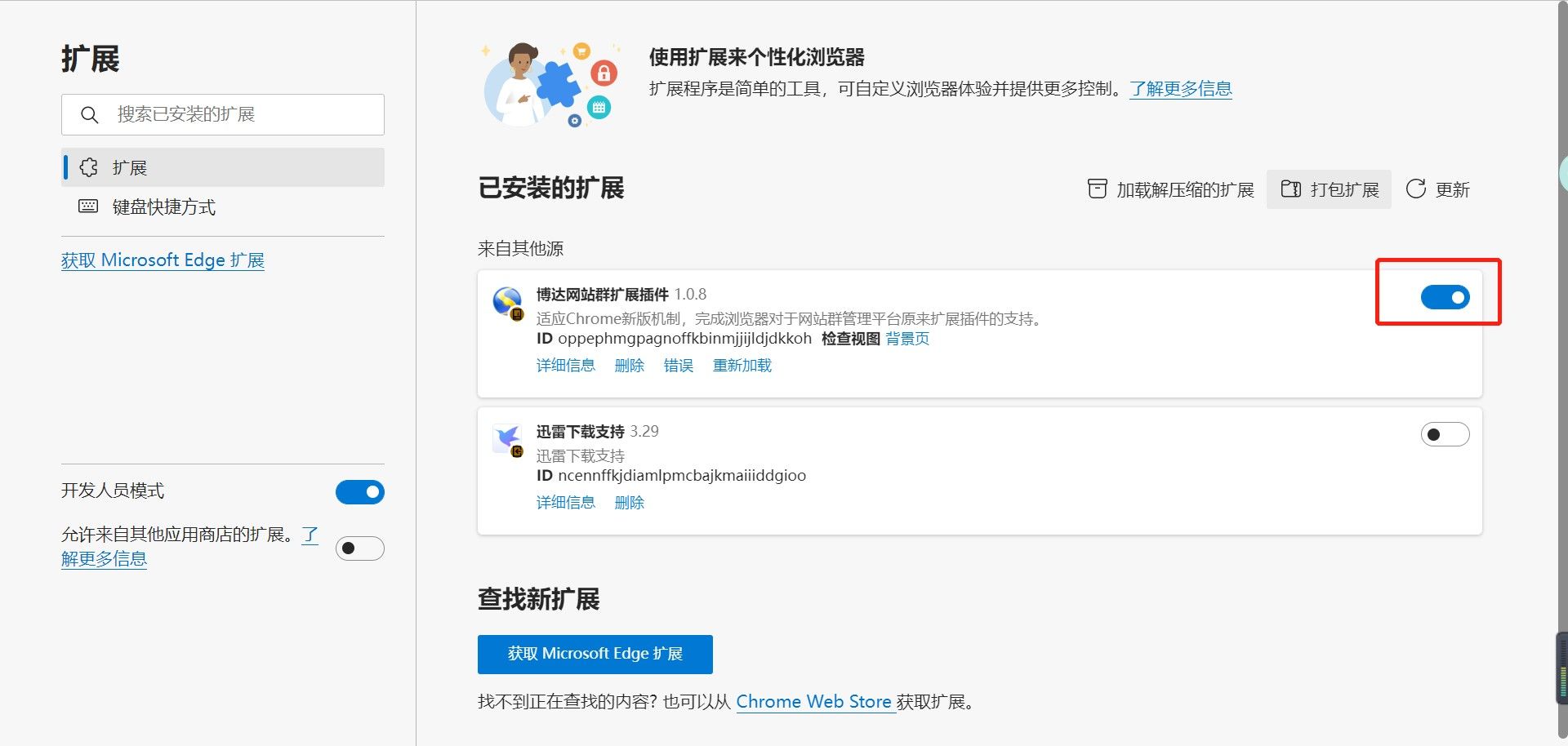Open the Chrome Web Store link
Image resolution: width=1568 pixels, height=746 pixels.
coord(813,702)
